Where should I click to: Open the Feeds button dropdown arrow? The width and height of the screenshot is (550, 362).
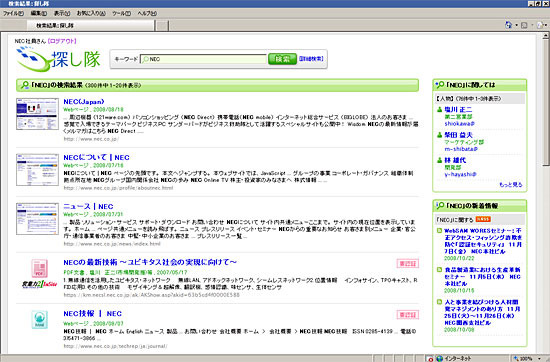click(532, 25)
